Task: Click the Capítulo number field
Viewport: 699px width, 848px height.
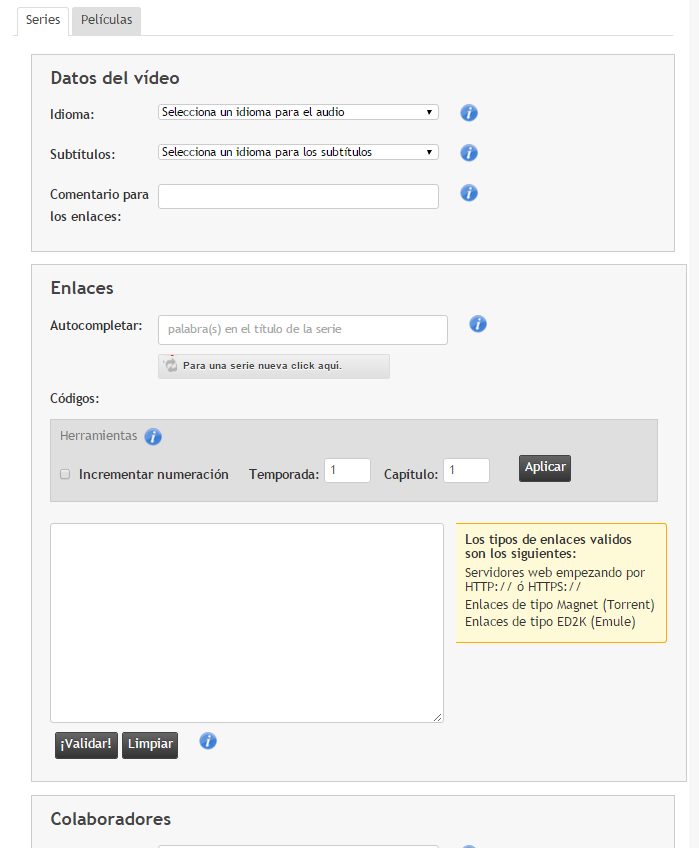Action: [466, 471]
